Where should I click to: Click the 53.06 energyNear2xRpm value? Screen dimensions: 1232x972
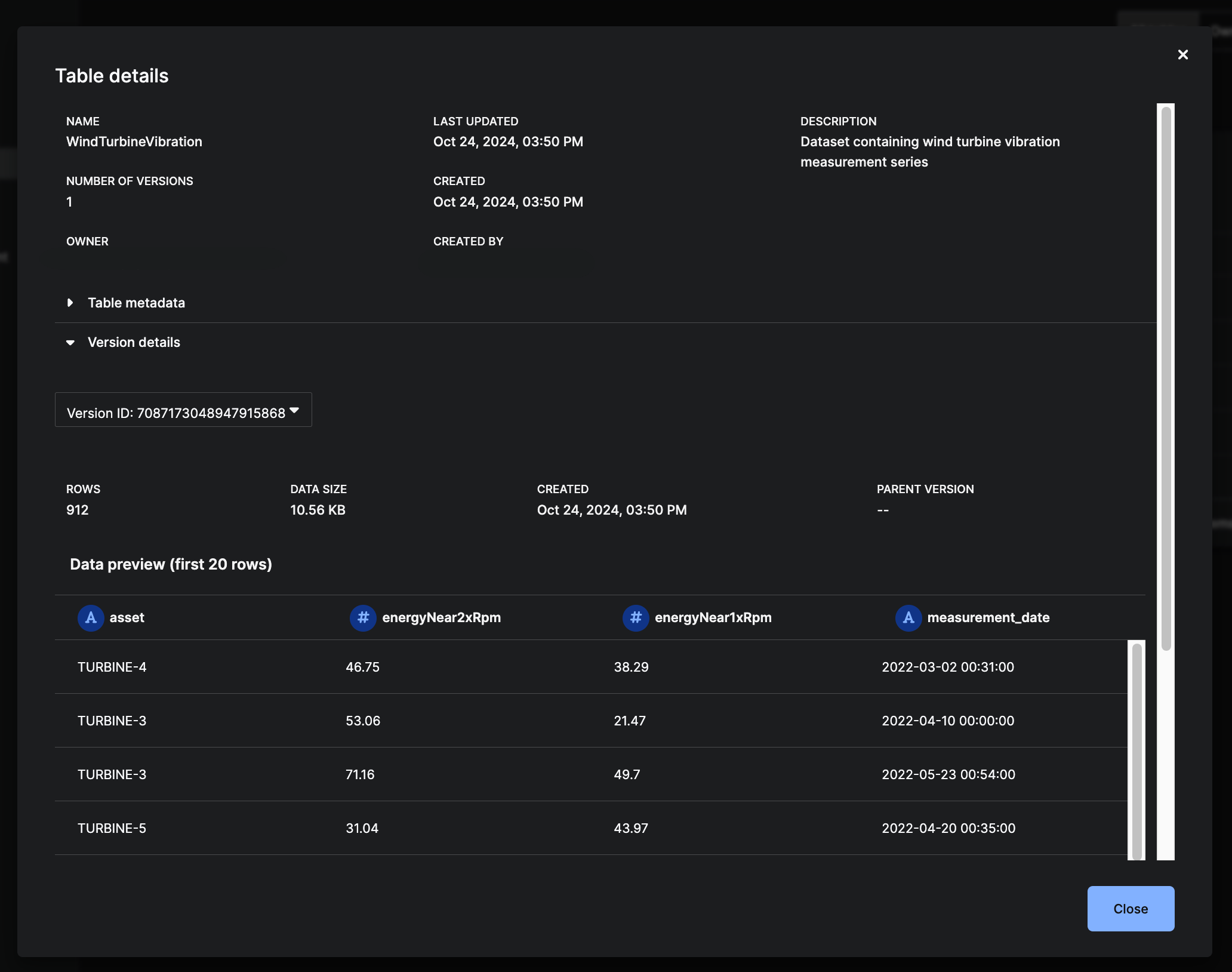(363, 721)
